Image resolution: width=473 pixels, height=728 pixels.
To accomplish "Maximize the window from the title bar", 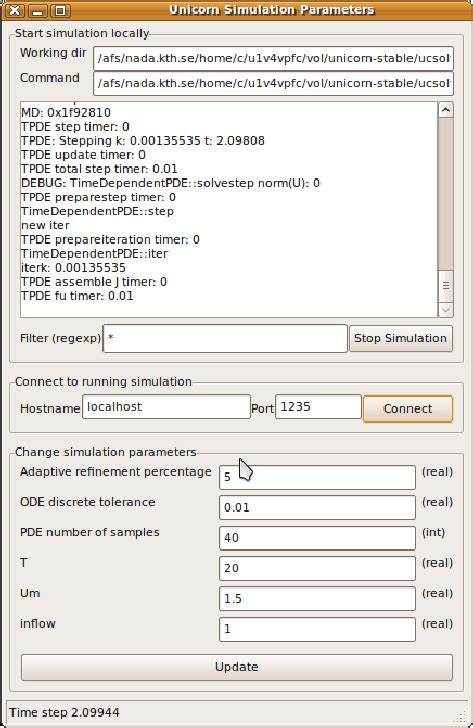I will point(60,10).
